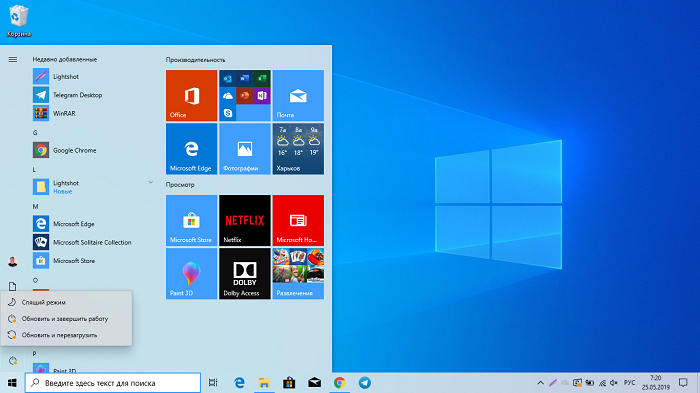The height and width of the screenshot is (393, 700).
Task: Click the user account avatar
Action: click(x=12, y=262)
